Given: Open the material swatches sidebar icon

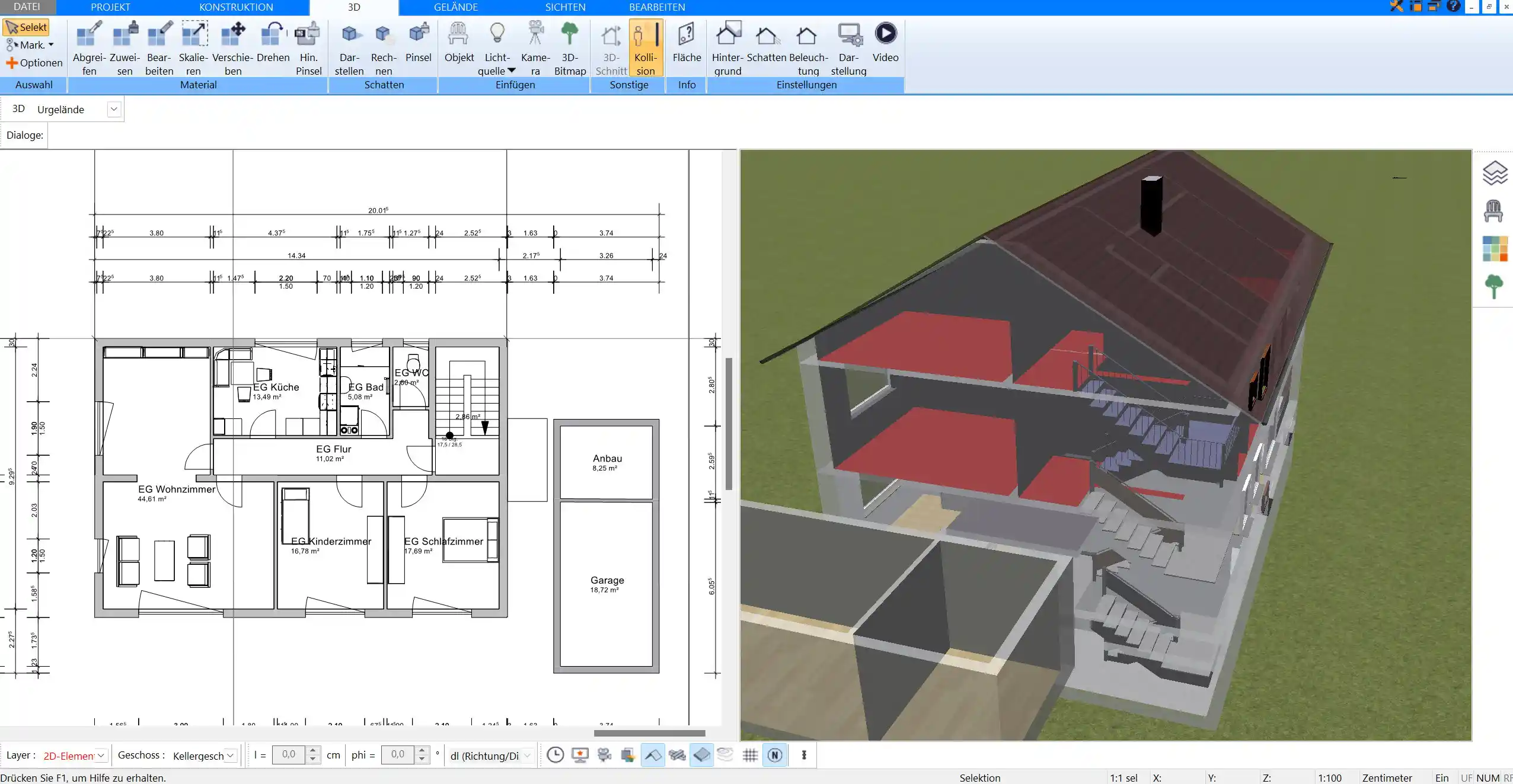Looking at the screenshot, I should 1495,249.
